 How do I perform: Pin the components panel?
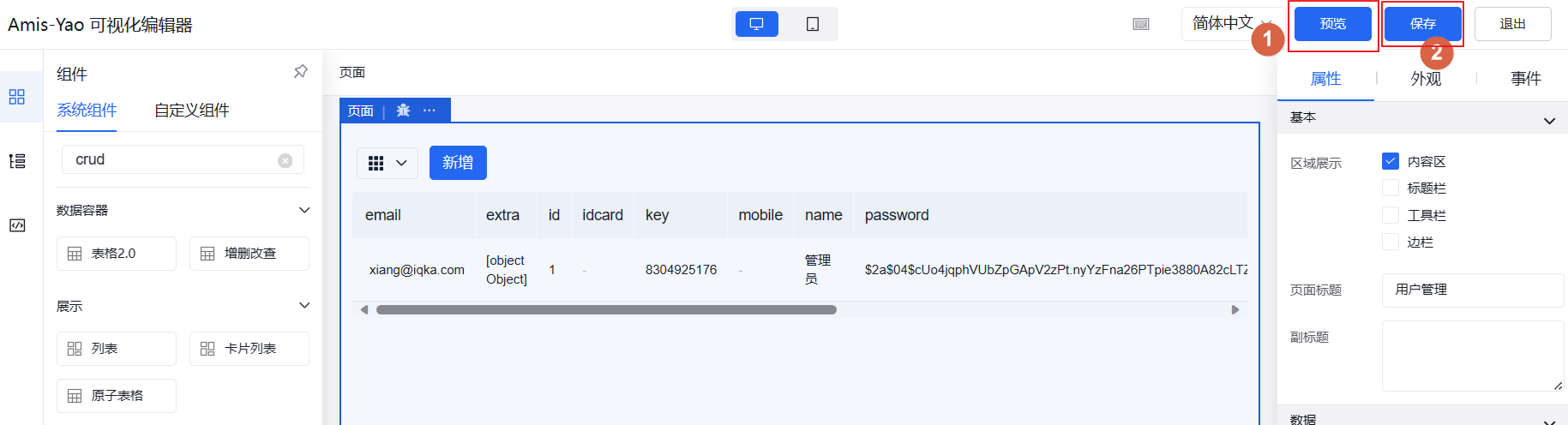point(301,72)
